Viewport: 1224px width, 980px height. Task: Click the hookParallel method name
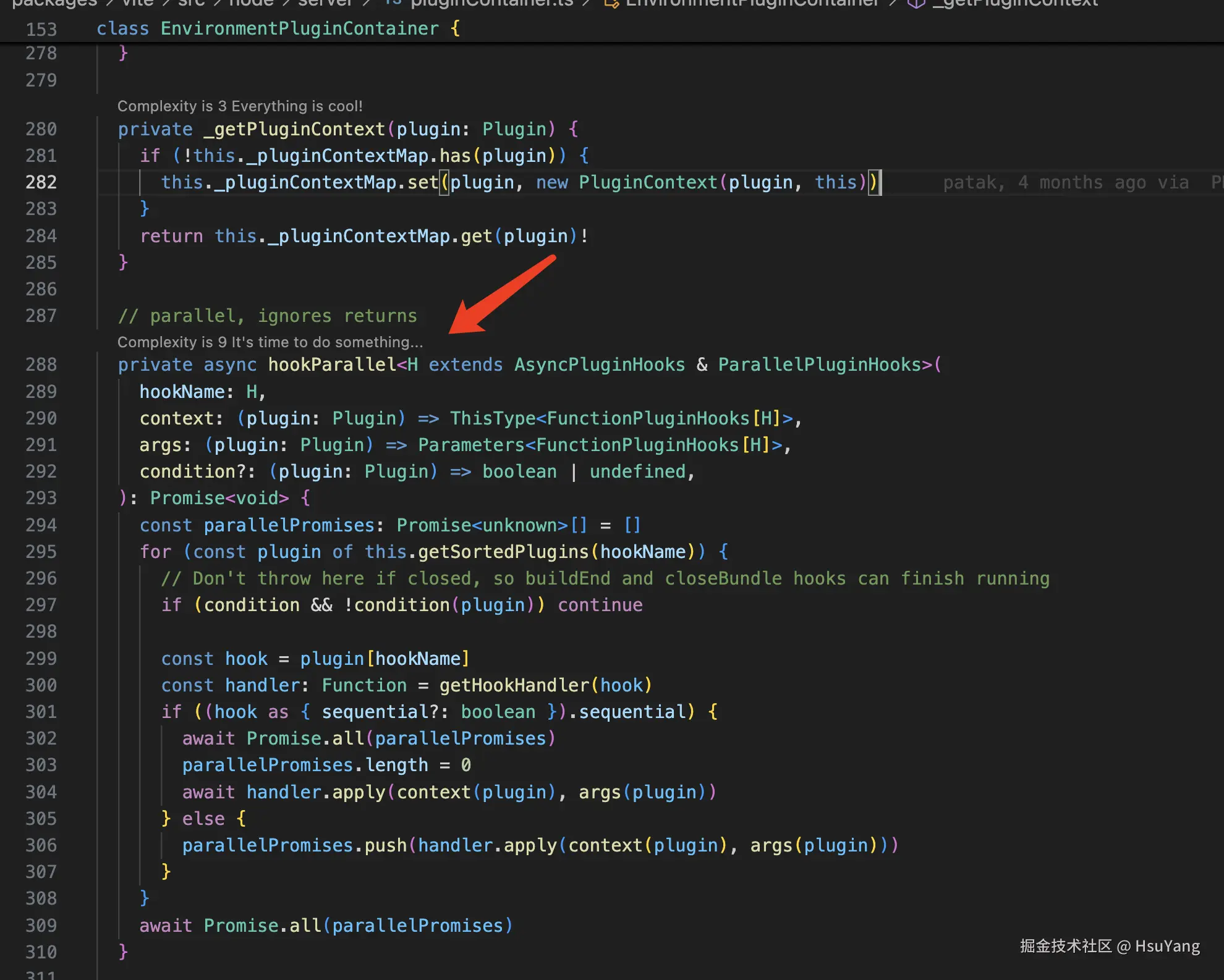pyautogui.click(x=331, y=365)
